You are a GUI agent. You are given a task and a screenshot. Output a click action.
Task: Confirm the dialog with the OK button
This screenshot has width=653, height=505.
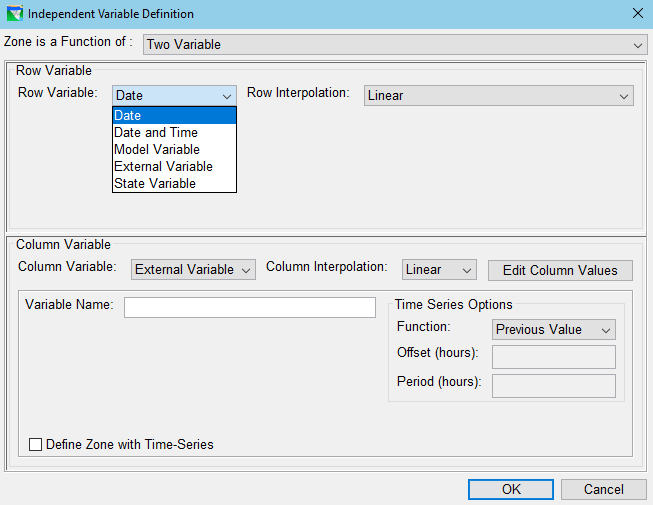[x=511, y=489]
